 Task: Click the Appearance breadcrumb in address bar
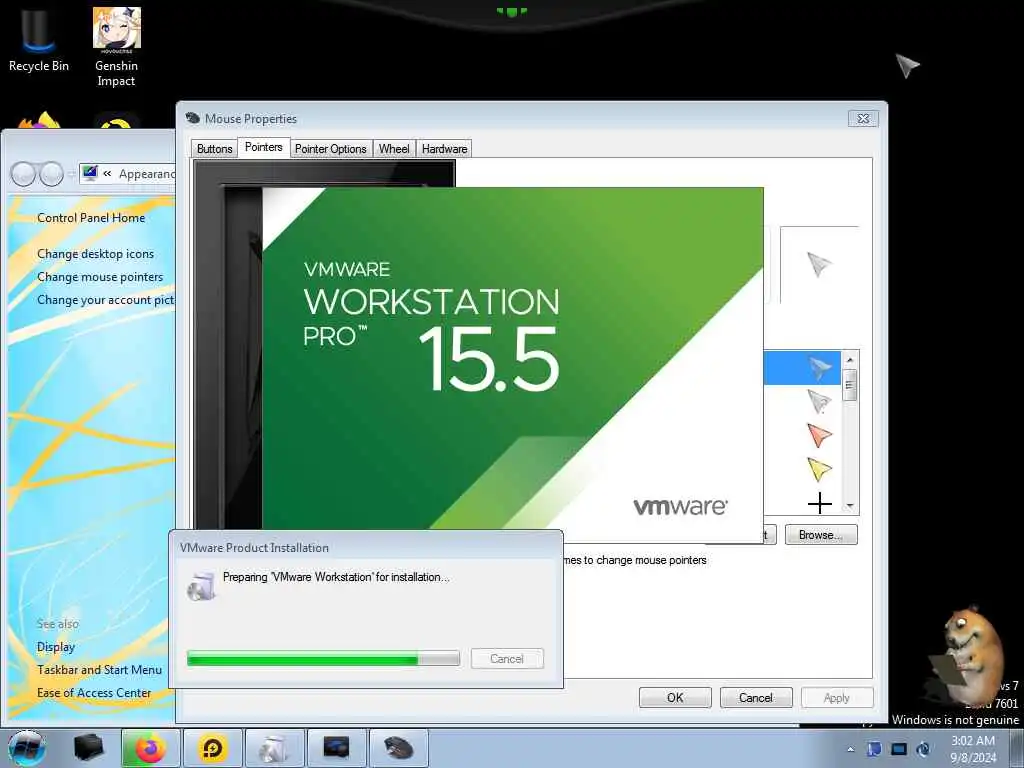tap(147, 174)
